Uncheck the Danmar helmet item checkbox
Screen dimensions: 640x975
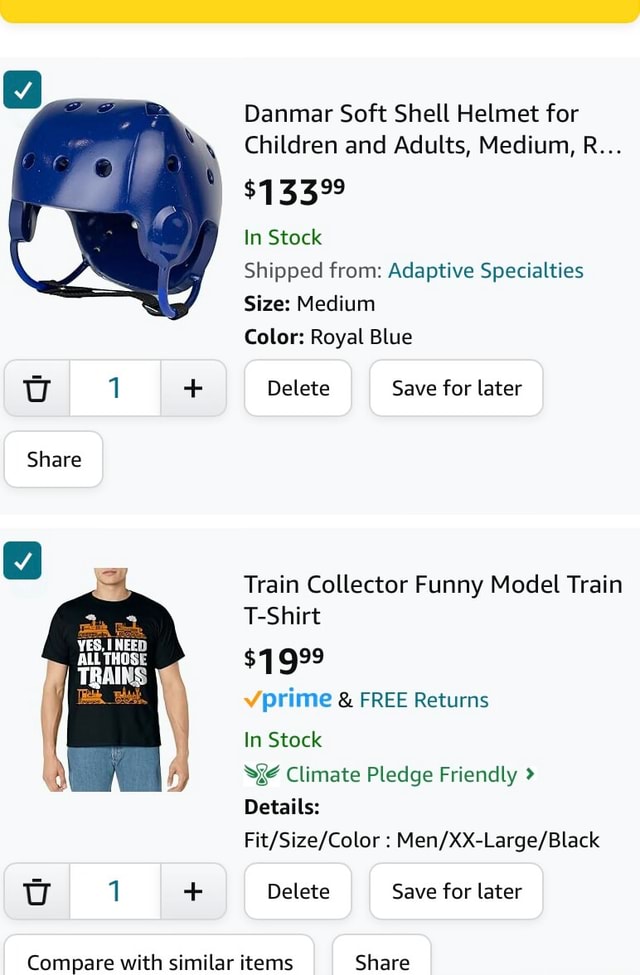(x=22, y=90)
